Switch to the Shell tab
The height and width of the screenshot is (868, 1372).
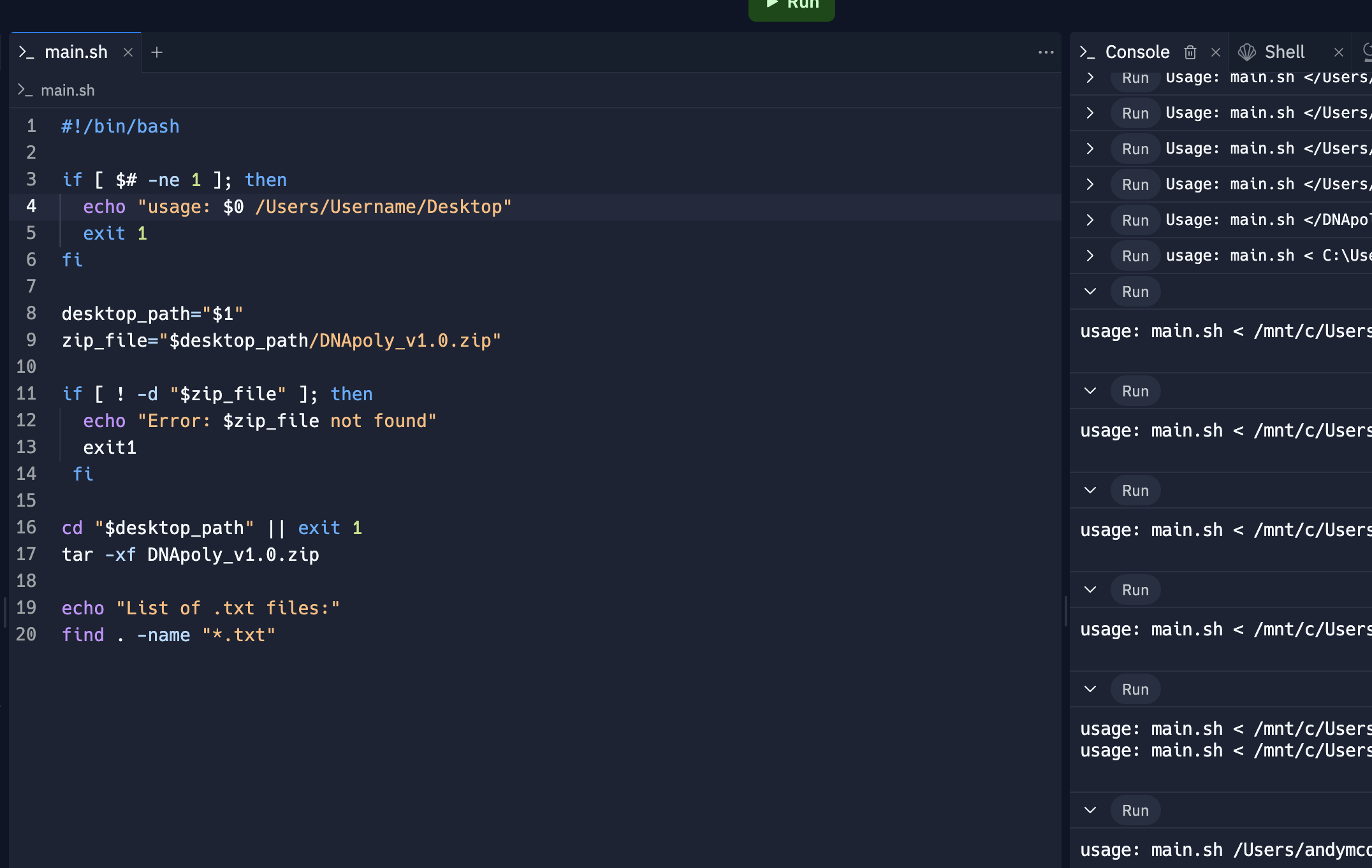1284,52
